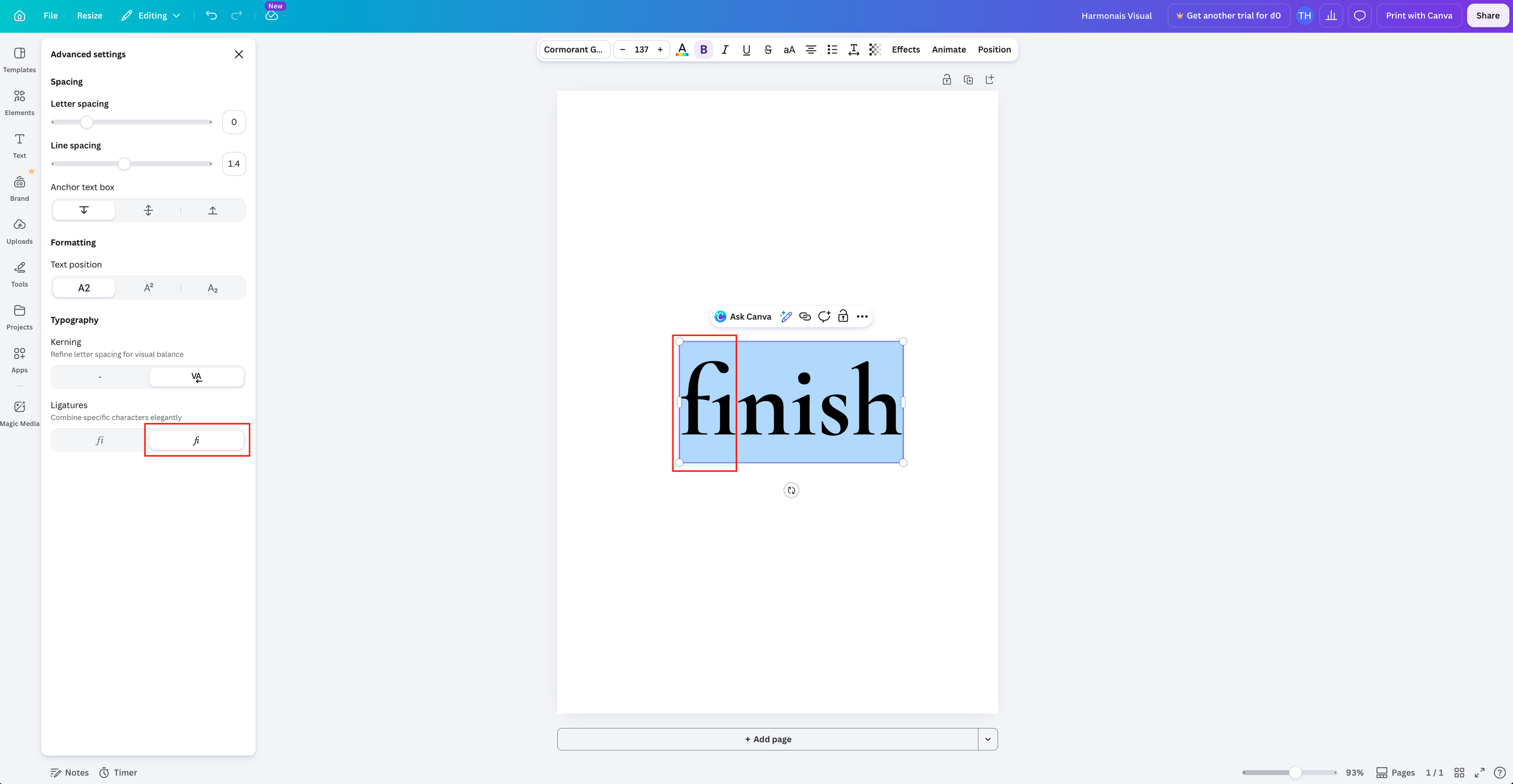Open the Projects sidebar panel

[19, 318]
